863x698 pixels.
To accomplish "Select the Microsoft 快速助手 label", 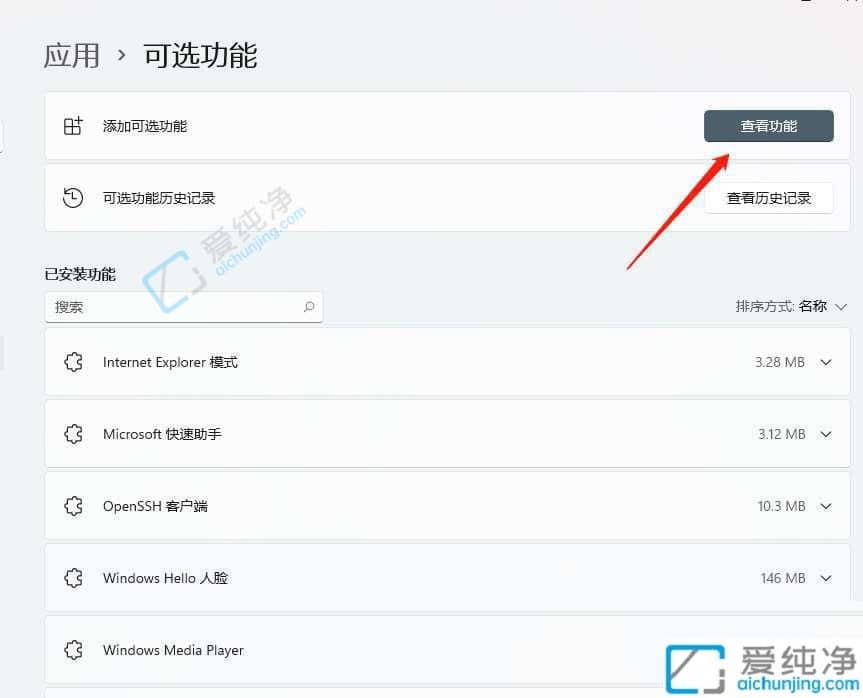I will point(162,434).
